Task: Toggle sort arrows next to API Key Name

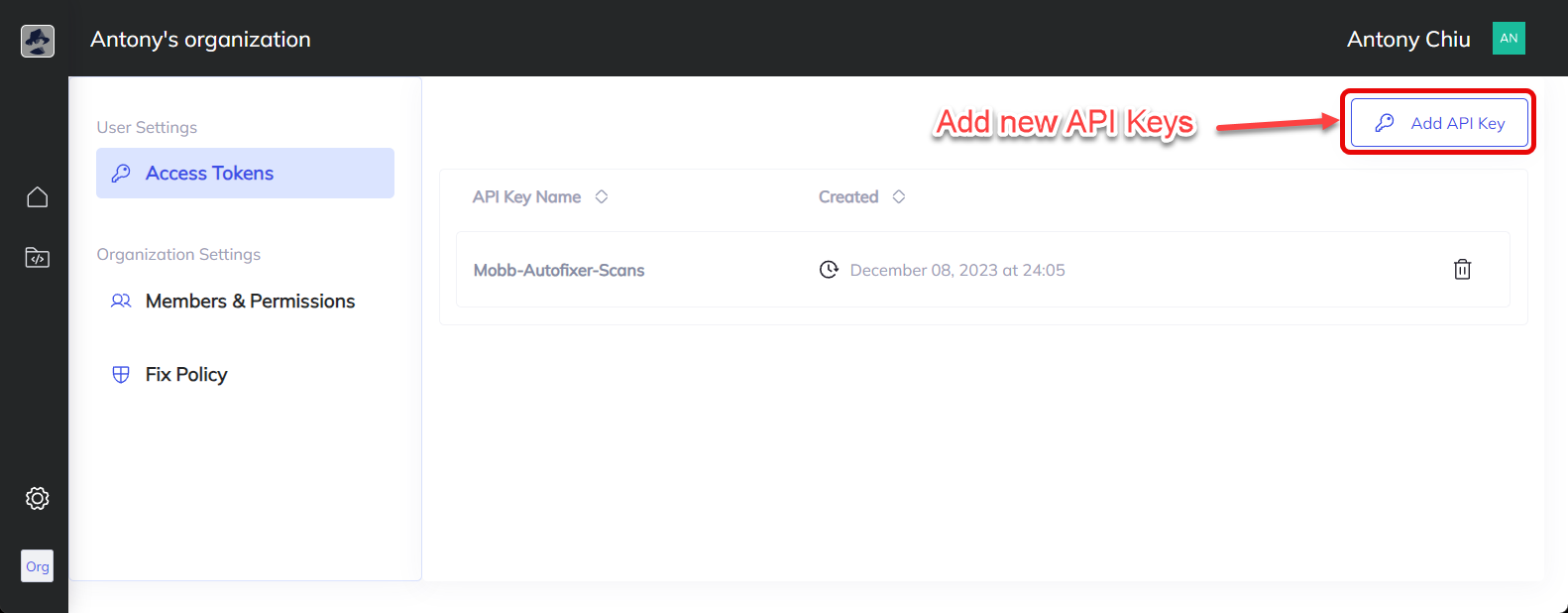Action: point(602,196)
